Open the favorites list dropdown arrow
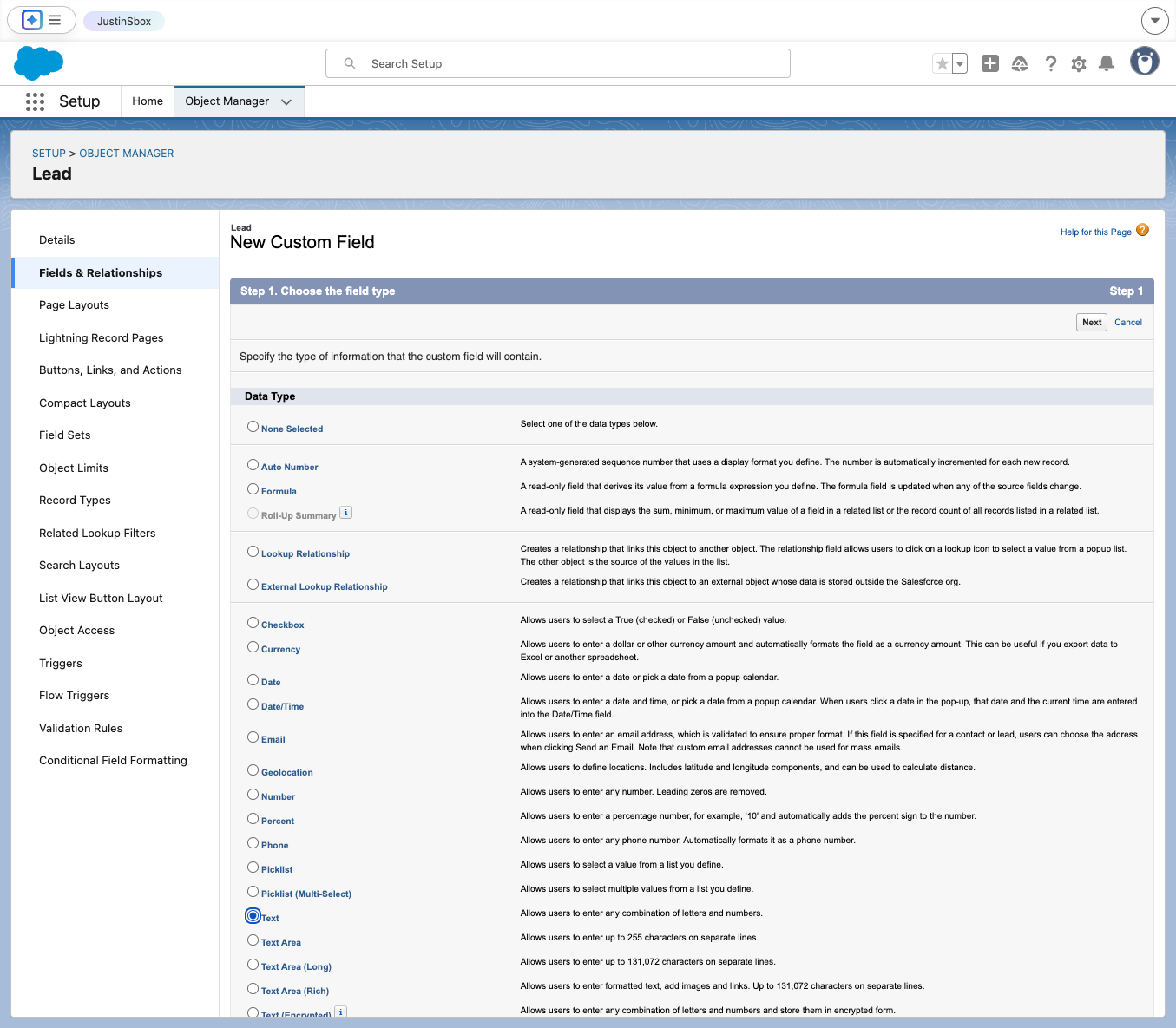Image resolution: width=1176 pixels, height=1028 pixels. (960, 63)
